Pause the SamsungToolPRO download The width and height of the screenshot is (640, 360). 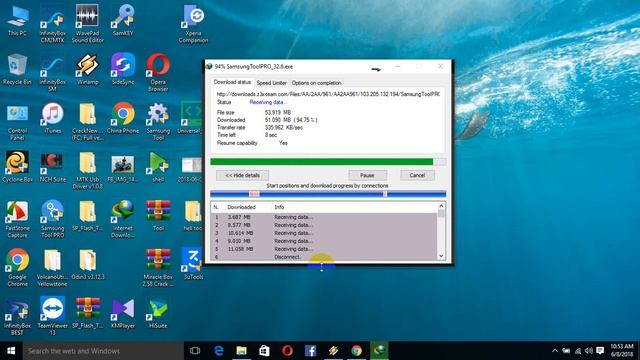[x=367, y=175]
